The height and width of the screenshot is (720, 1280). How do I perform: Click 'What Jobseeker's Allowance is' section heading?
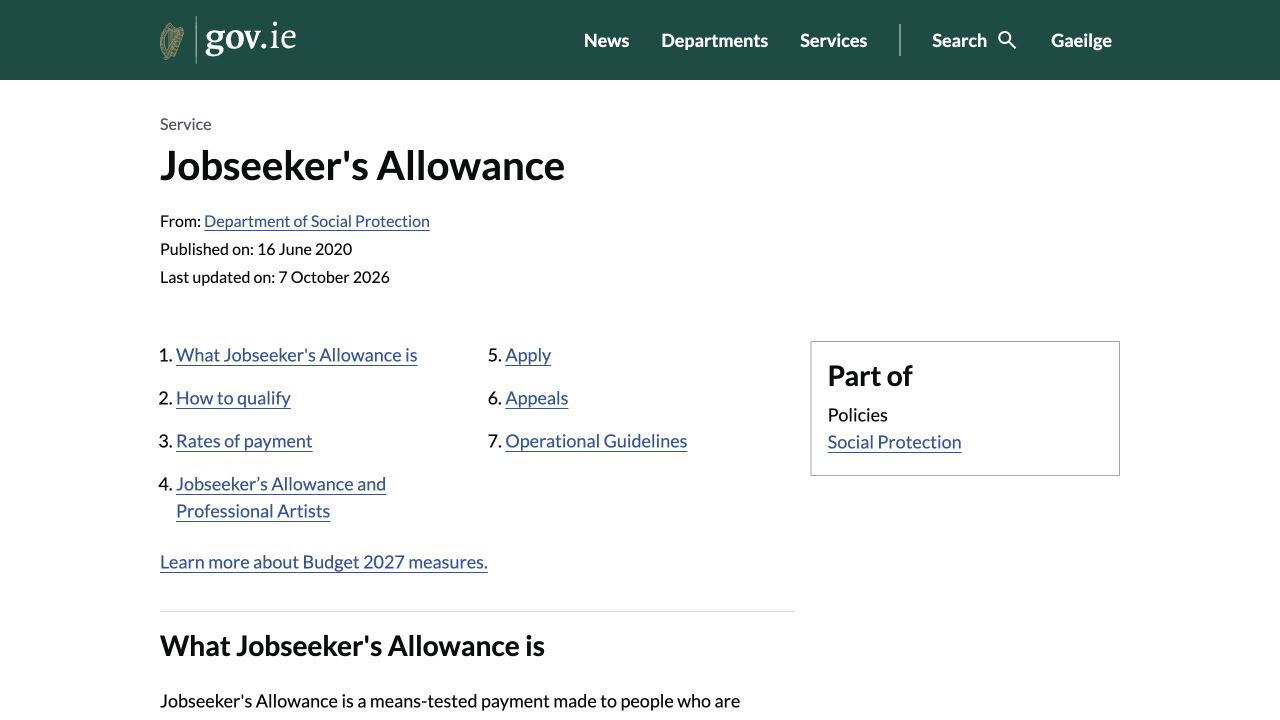click(x=352, y=646)
